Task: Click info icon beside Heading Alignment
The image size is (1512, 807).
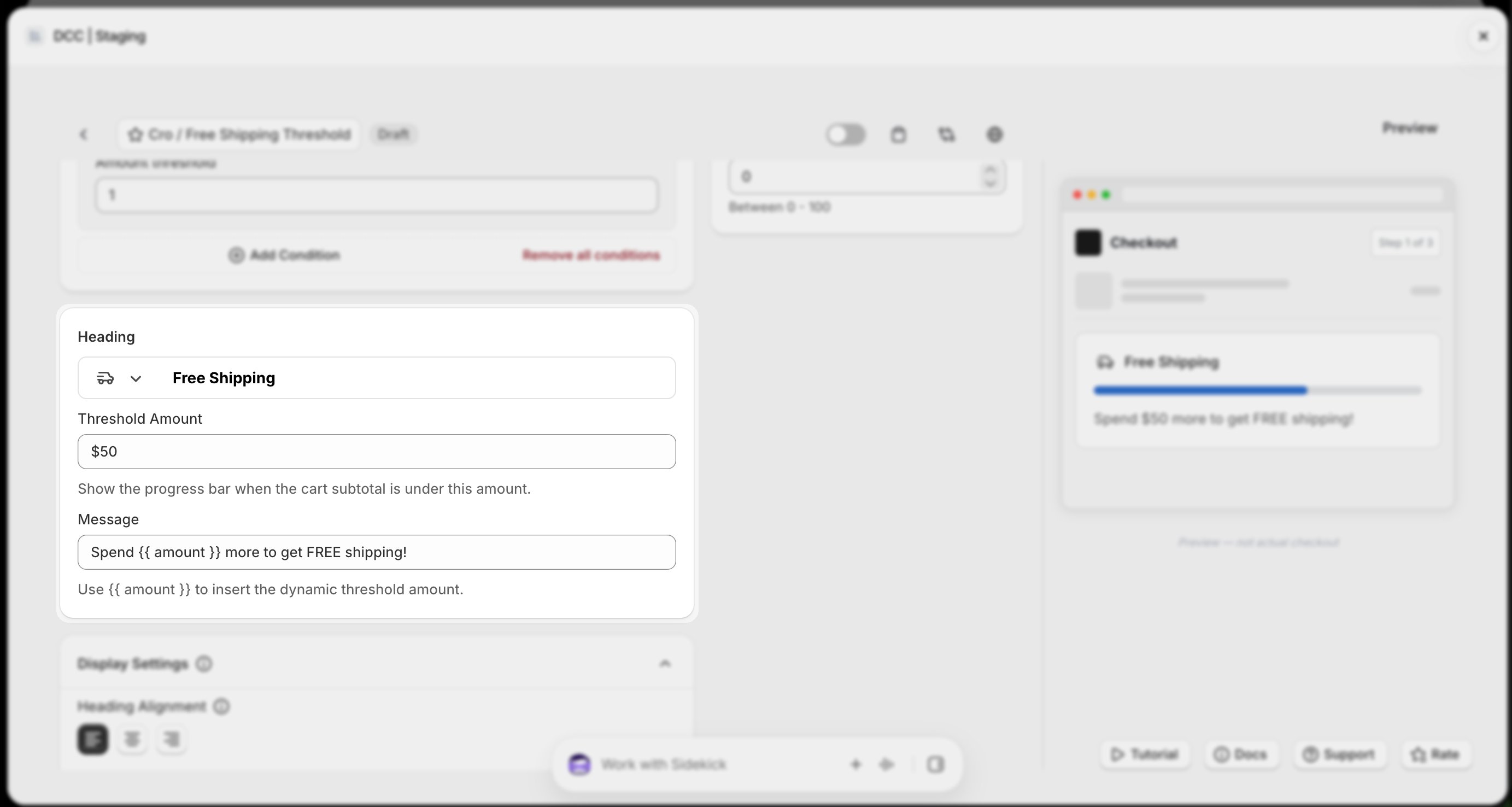Action: coord(221,706)
